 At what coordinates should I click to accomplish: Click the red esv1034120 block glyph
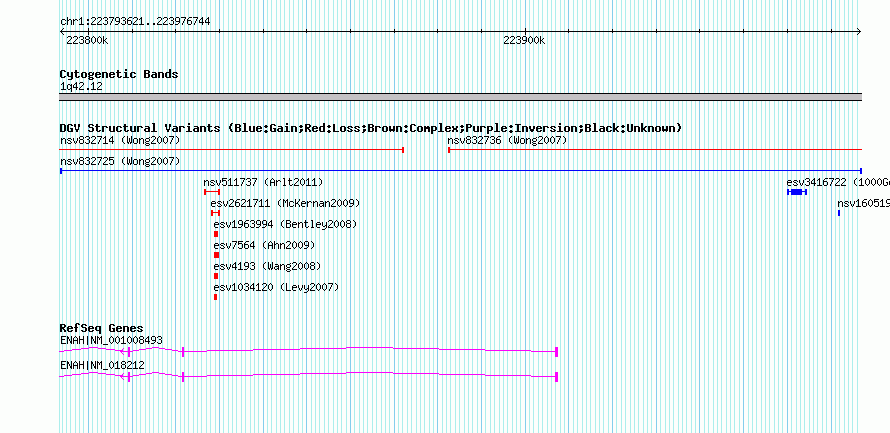[x=215, y=297]
